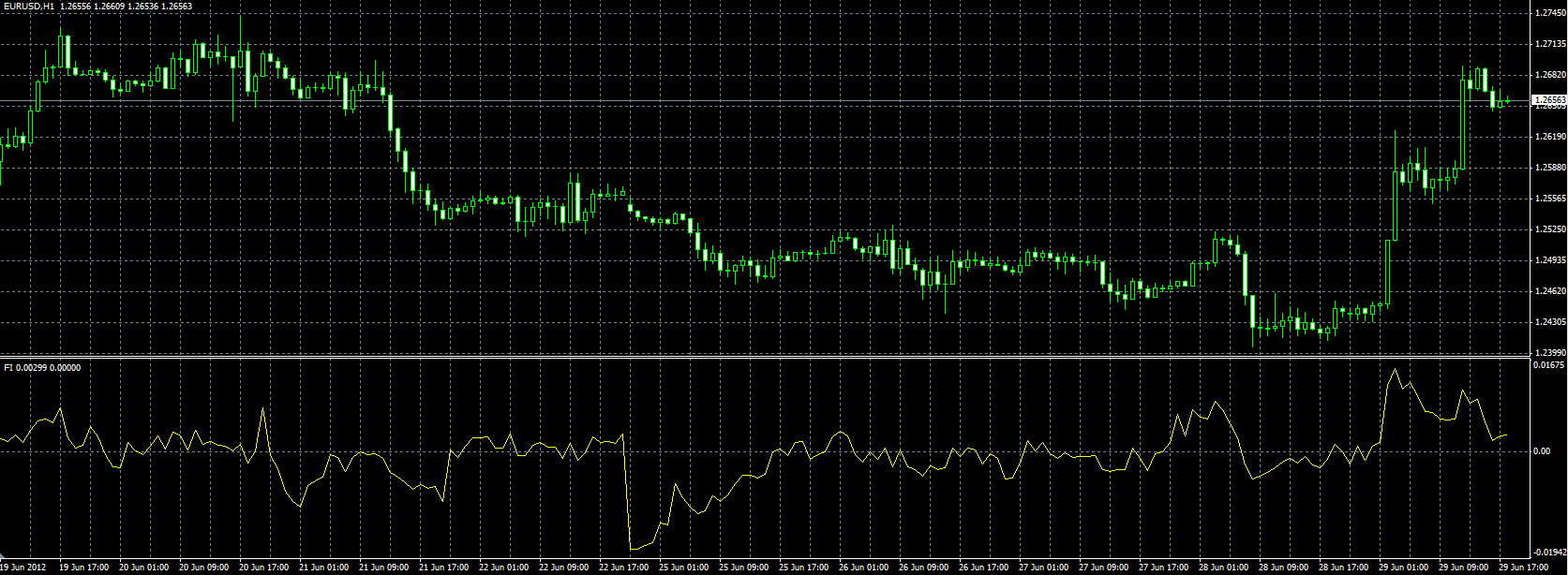Click the 20 Jun 09:00 time label
This screenshot has height=575, width=1568.
204,568
